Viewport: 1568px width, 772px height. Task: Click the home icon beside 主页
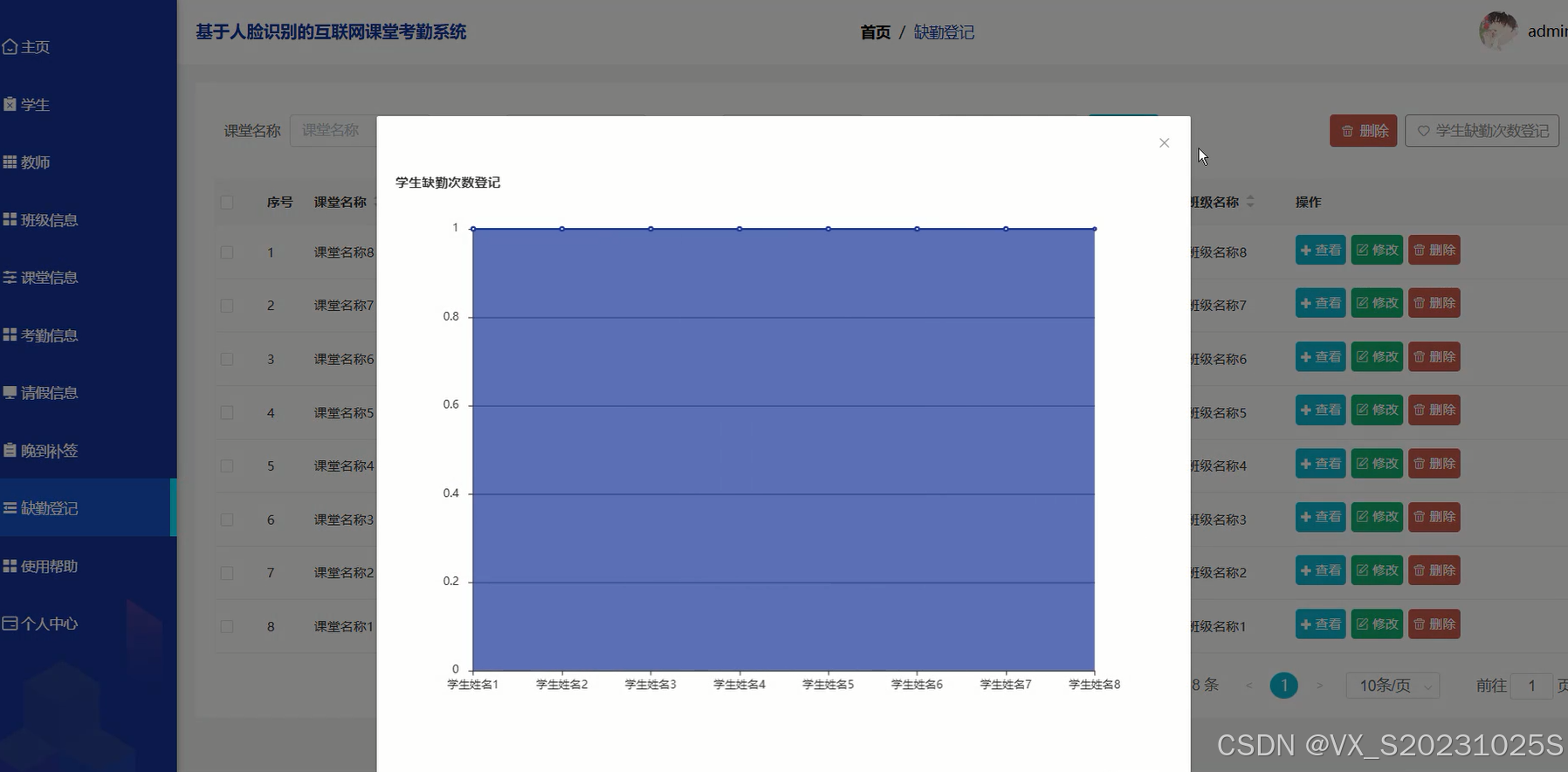click(x=10, y=46)
